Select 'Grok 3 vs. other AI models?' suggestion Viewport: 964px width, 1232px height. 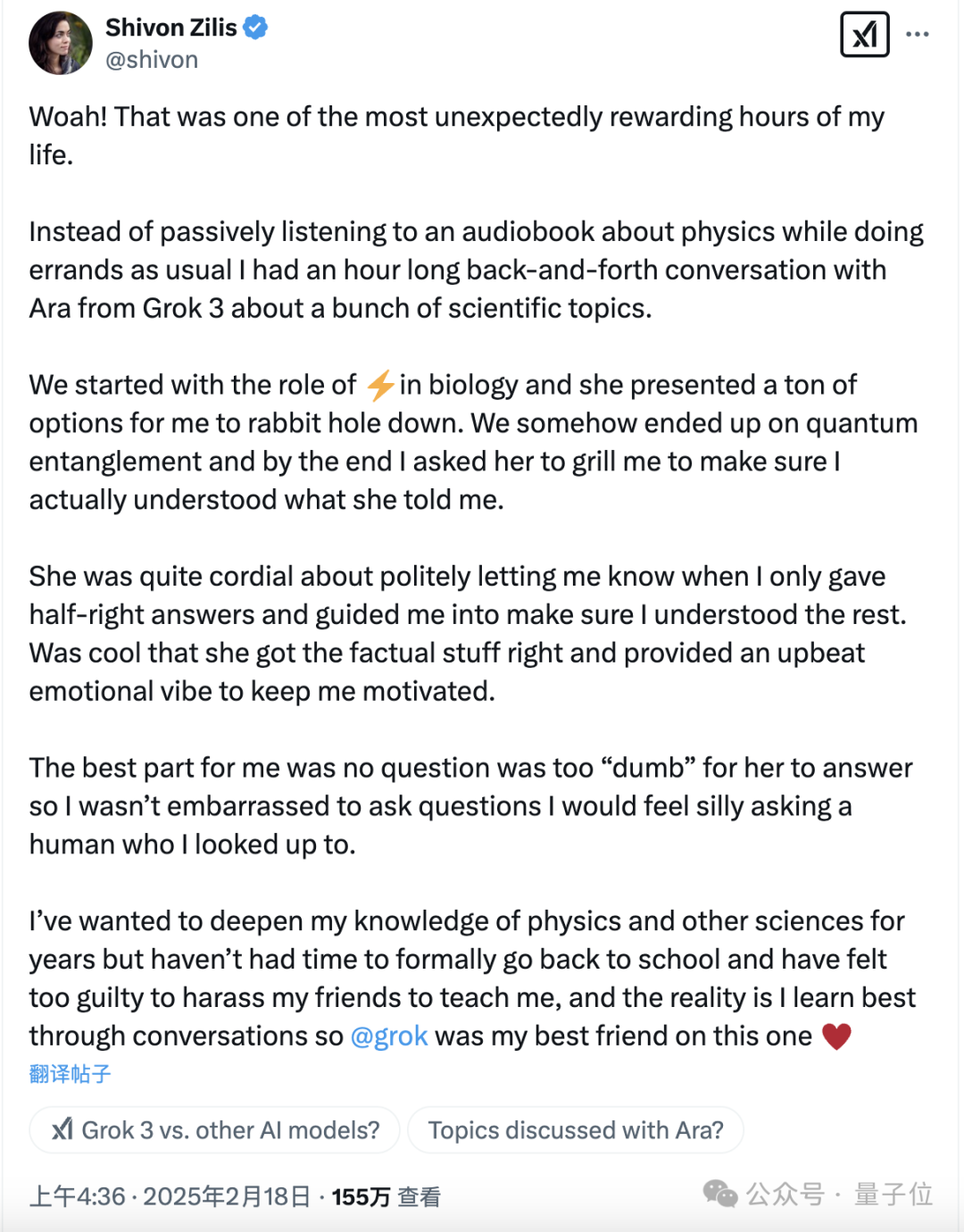coord(215,1130)
